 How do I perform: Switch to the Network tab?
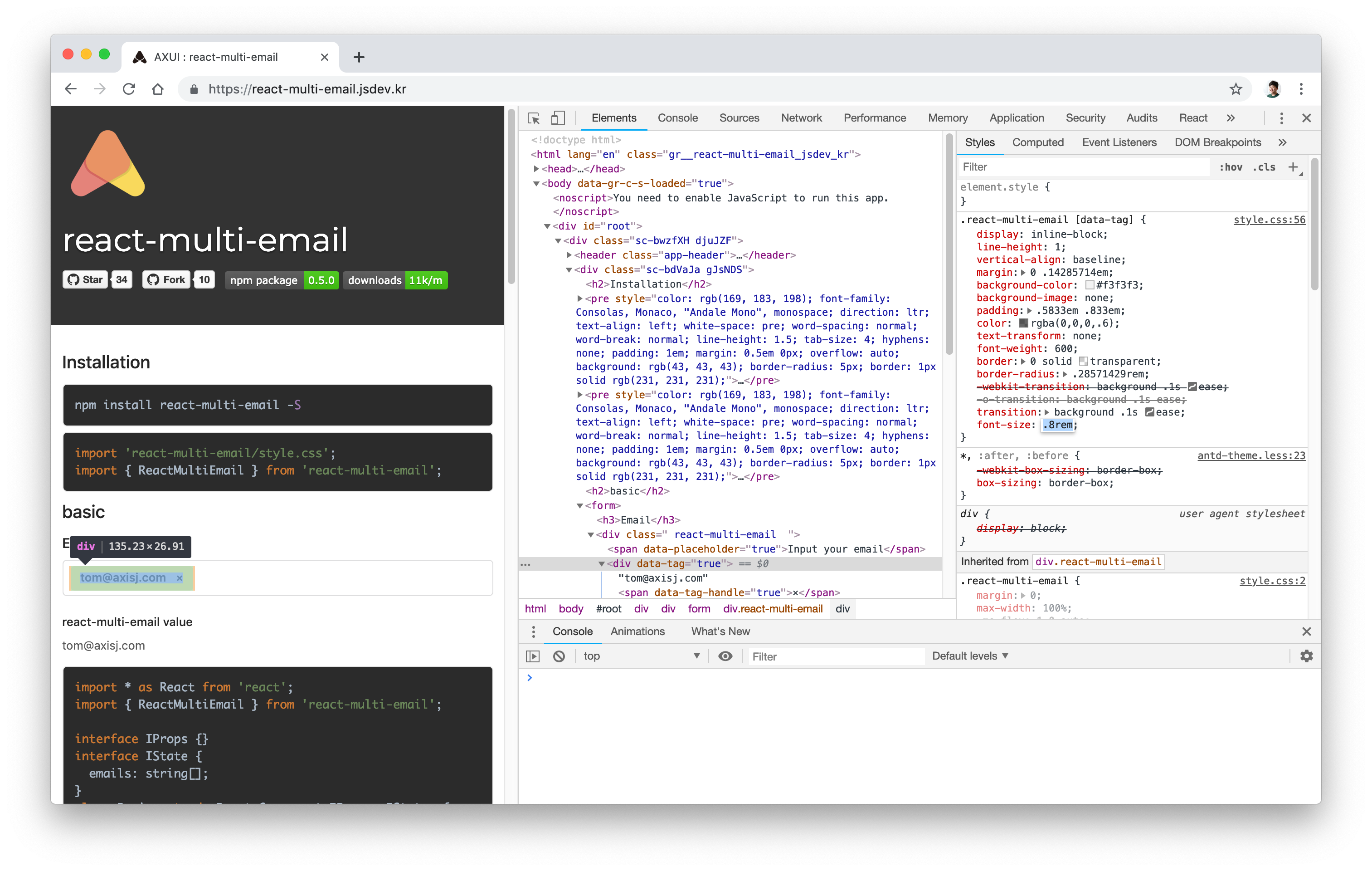coord(801,118)
